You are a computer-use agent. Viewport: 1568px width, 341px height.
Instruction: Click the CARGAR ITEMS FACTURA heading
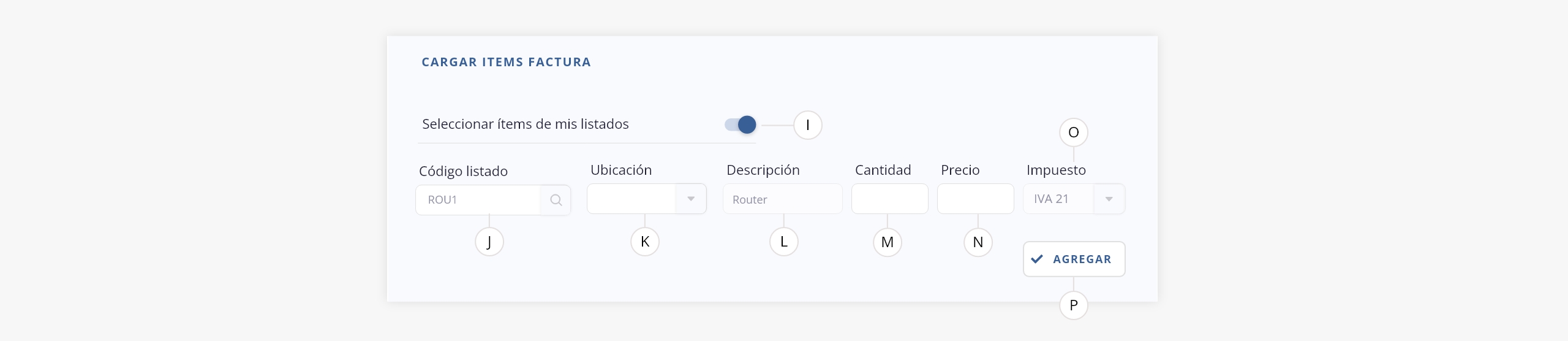click(506, 62)
